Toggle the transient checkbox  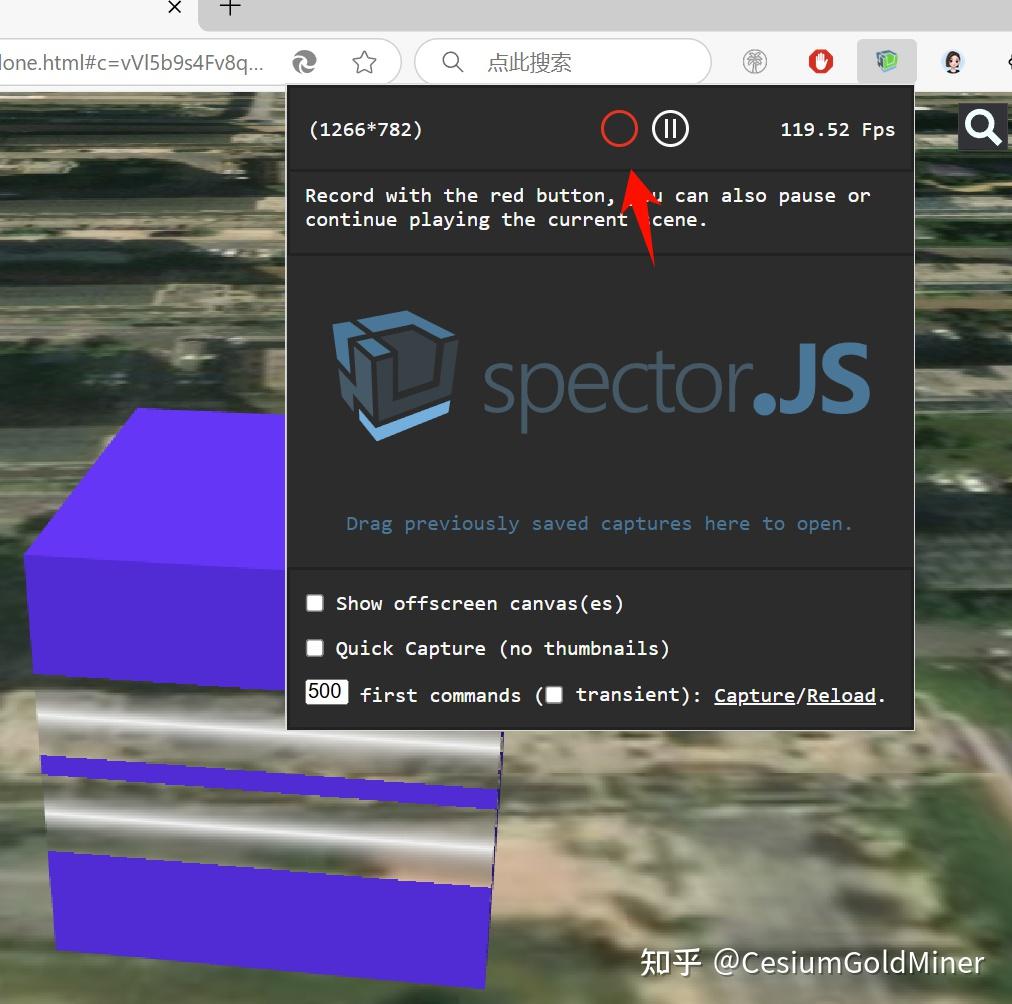click(553, 694)
